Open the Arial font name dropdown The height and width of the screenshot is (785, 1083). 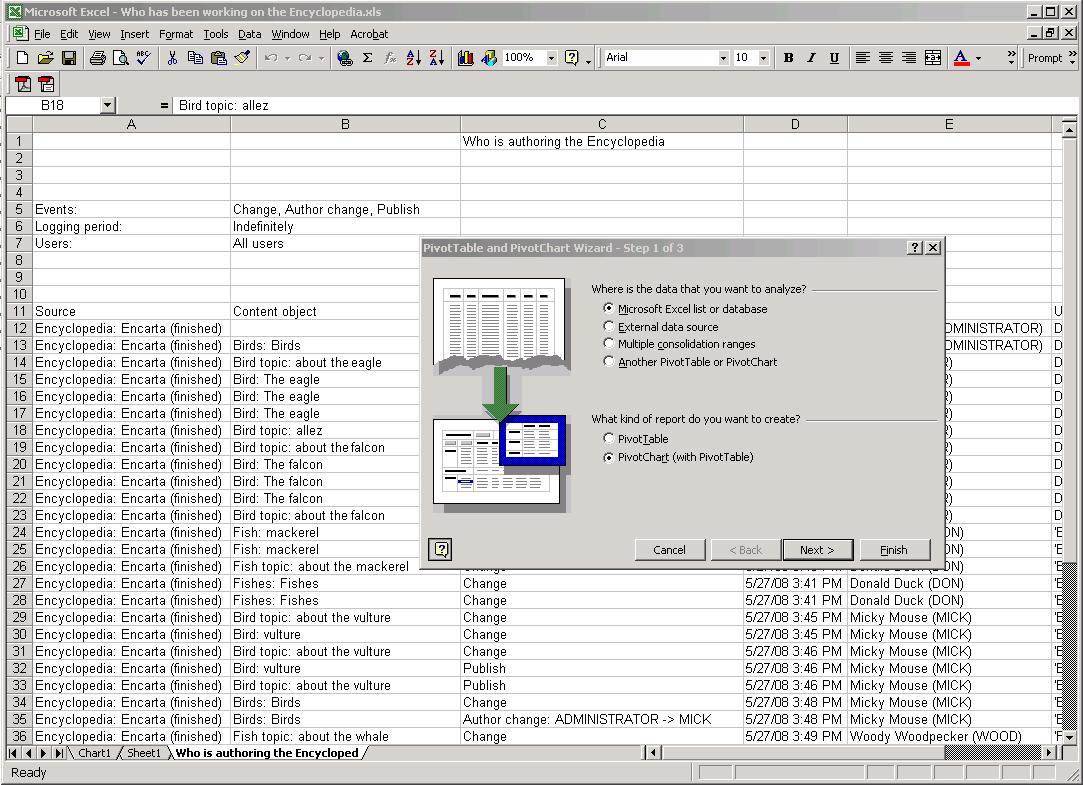tap(723, 58)
